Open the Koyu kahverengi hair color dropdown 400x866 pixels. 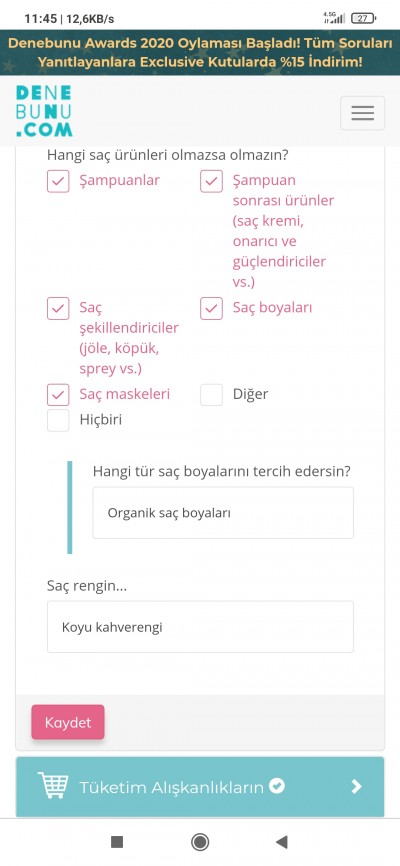(x=200, y=627)
